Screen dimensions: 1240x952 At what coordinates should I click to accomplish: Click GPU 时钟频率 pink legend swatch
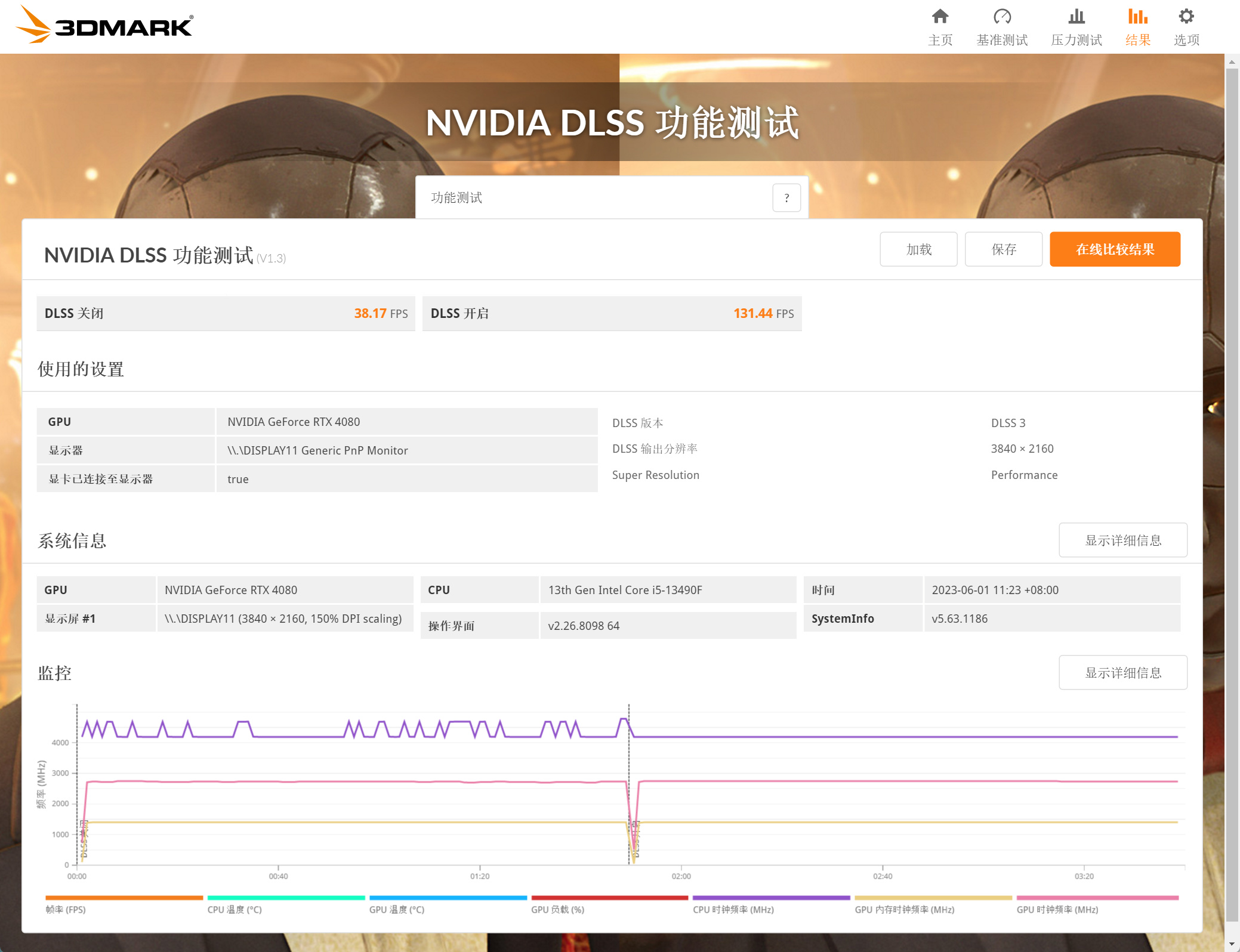[x=1097, y=898]
